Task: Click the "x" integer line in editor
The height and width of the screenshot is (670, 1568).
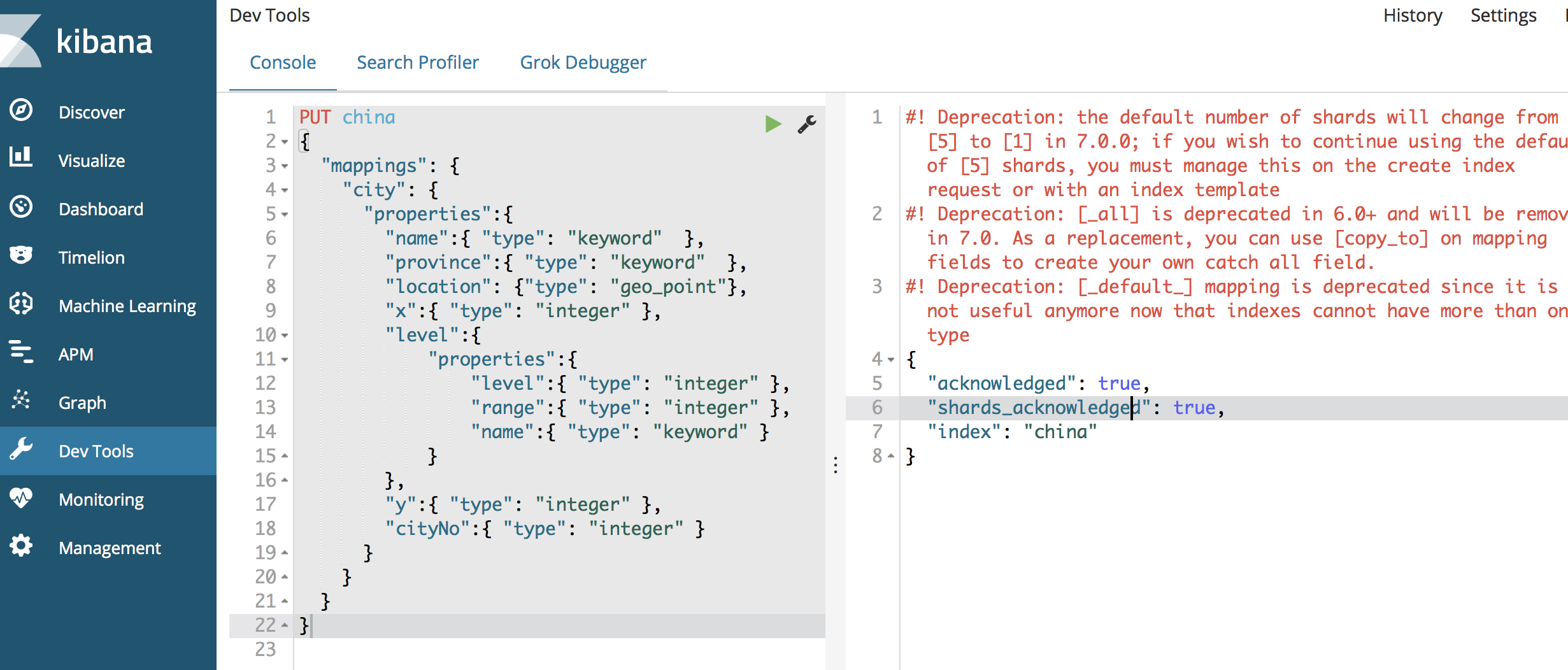Action: [x=523, y=311]
